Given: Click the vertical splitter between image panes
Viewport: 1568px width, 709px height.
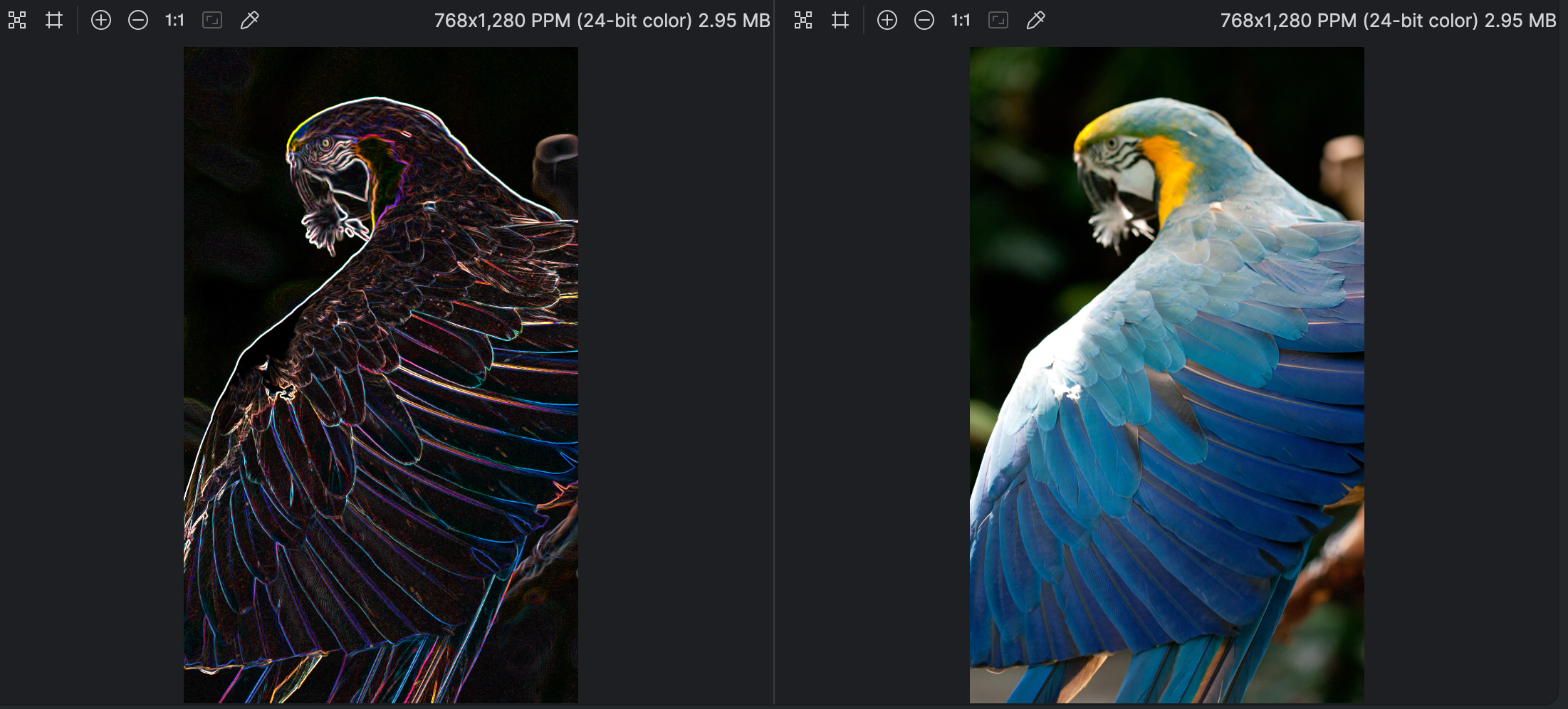Looking at the screenshot, I should (774, 356).
